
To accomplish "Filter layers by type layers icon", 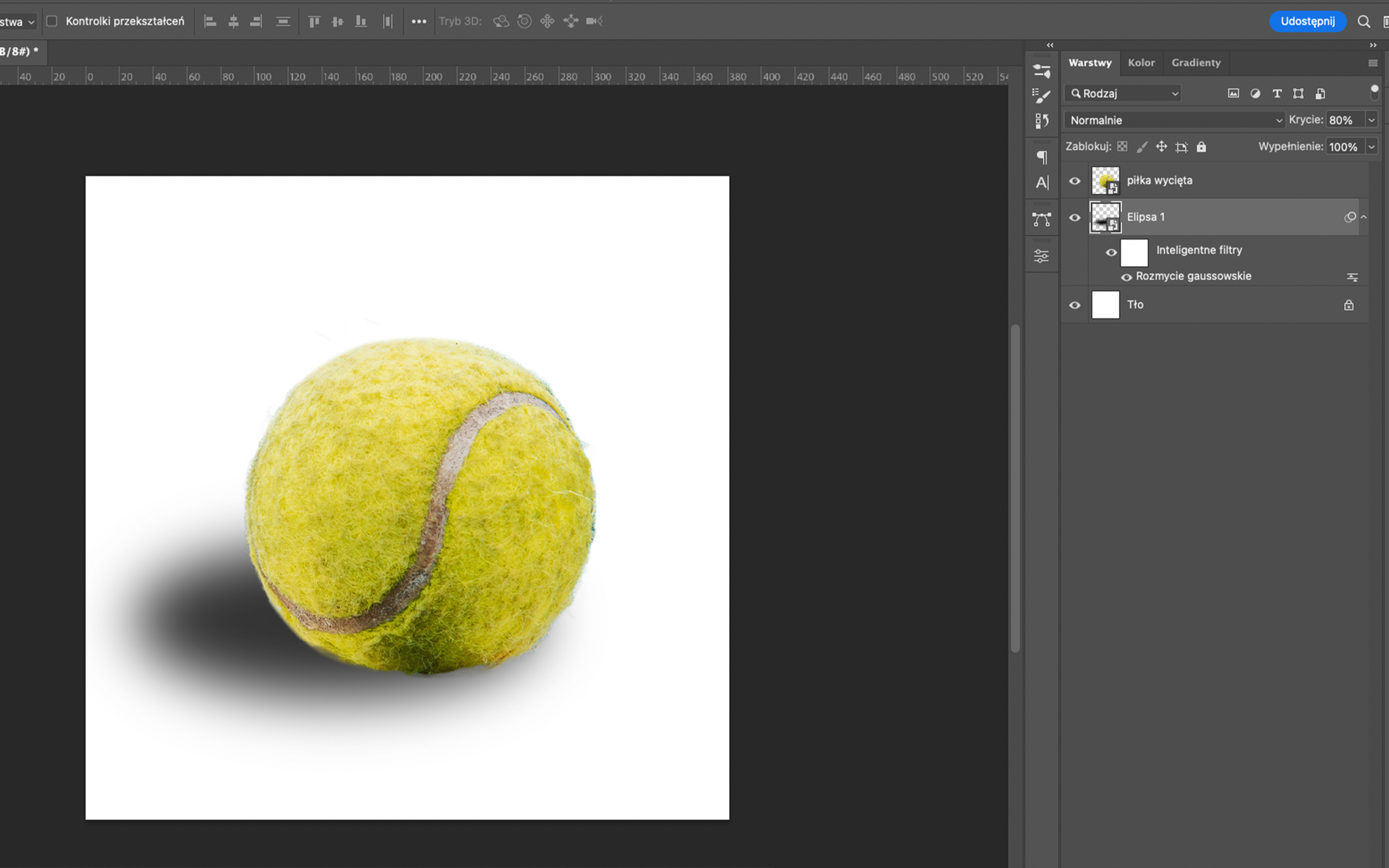I will click(1277, 93).
